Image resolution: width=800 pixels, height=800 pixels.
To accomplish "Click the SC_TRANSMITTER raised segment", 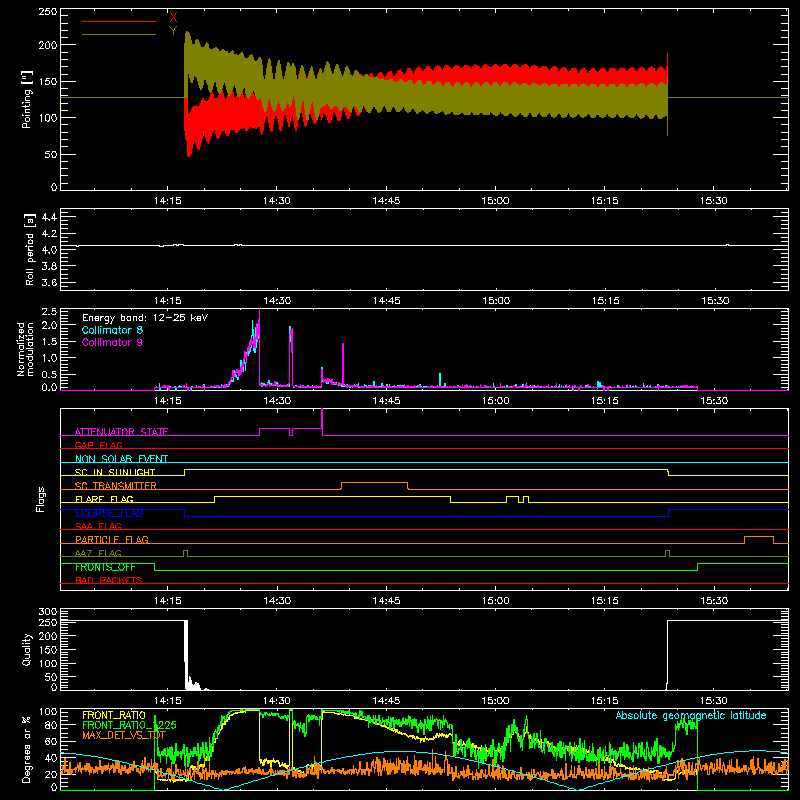I will (x=374, y=485).
